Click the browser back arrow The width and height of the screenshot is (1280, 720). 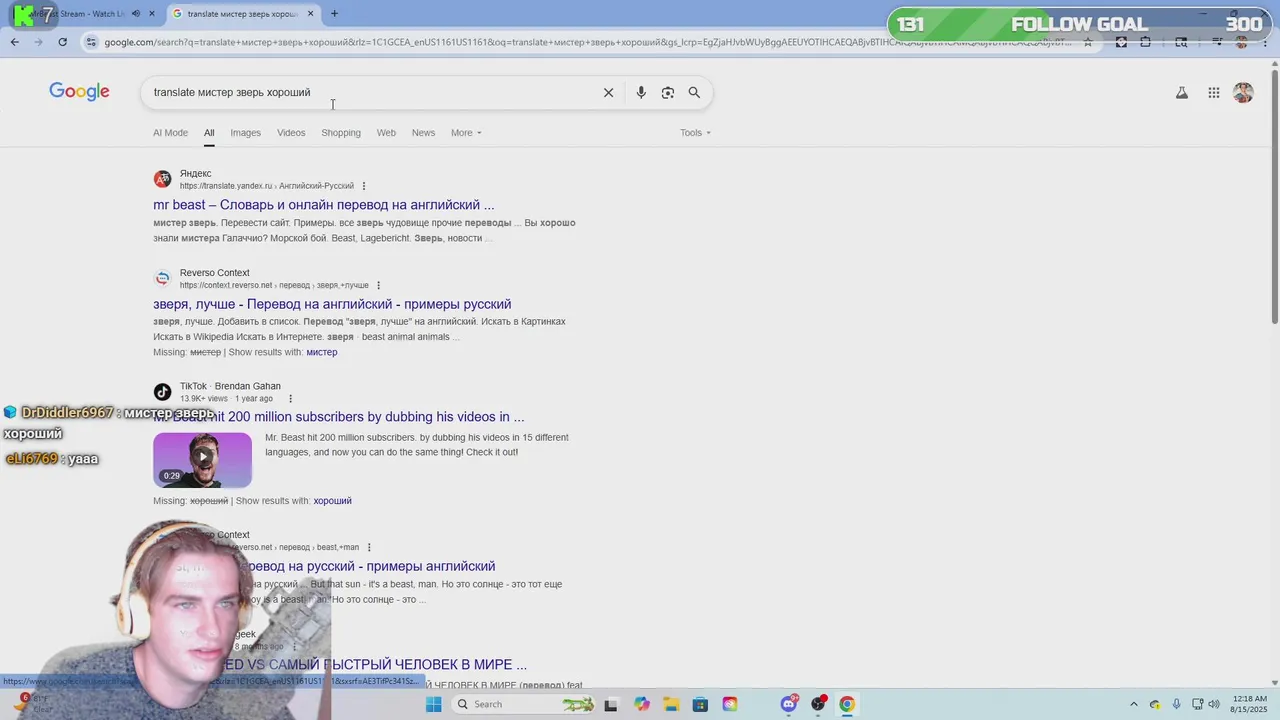(14, 42)
